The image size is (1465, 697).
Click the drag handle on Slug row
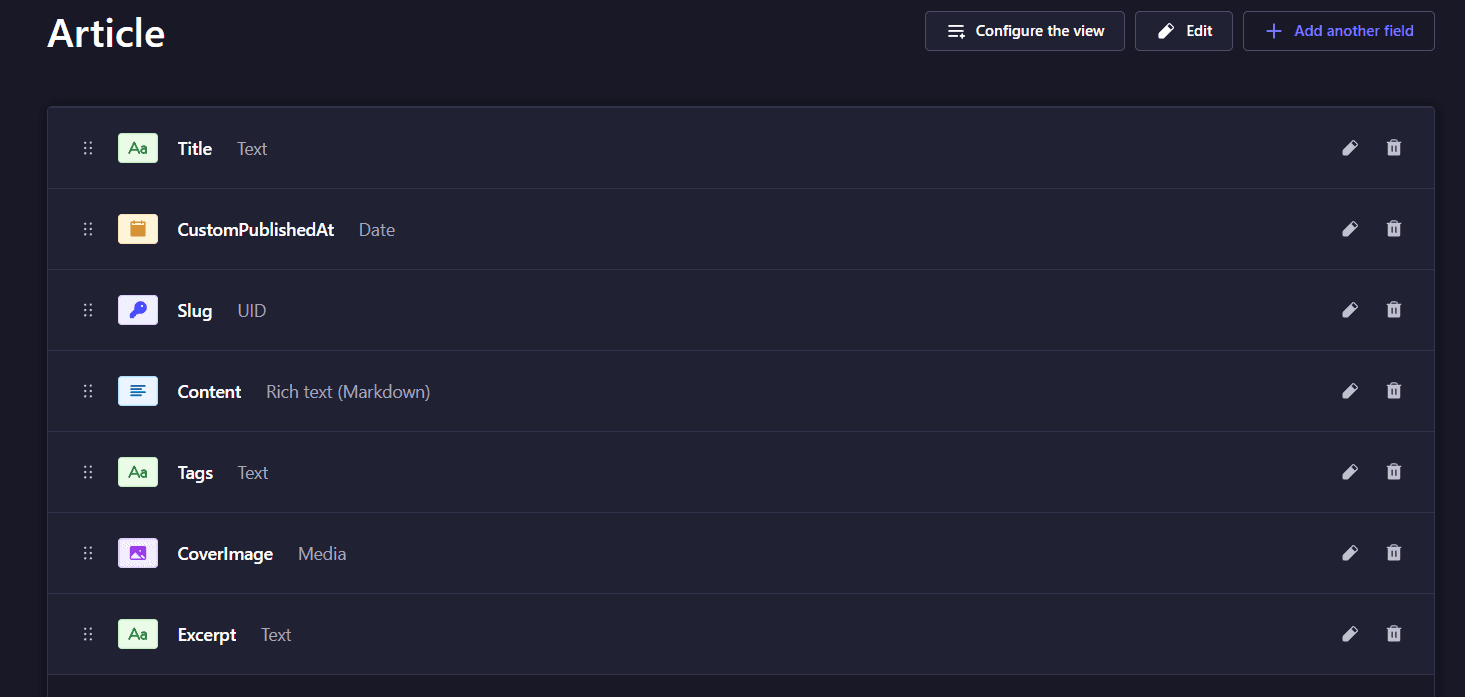click(88, 310)
